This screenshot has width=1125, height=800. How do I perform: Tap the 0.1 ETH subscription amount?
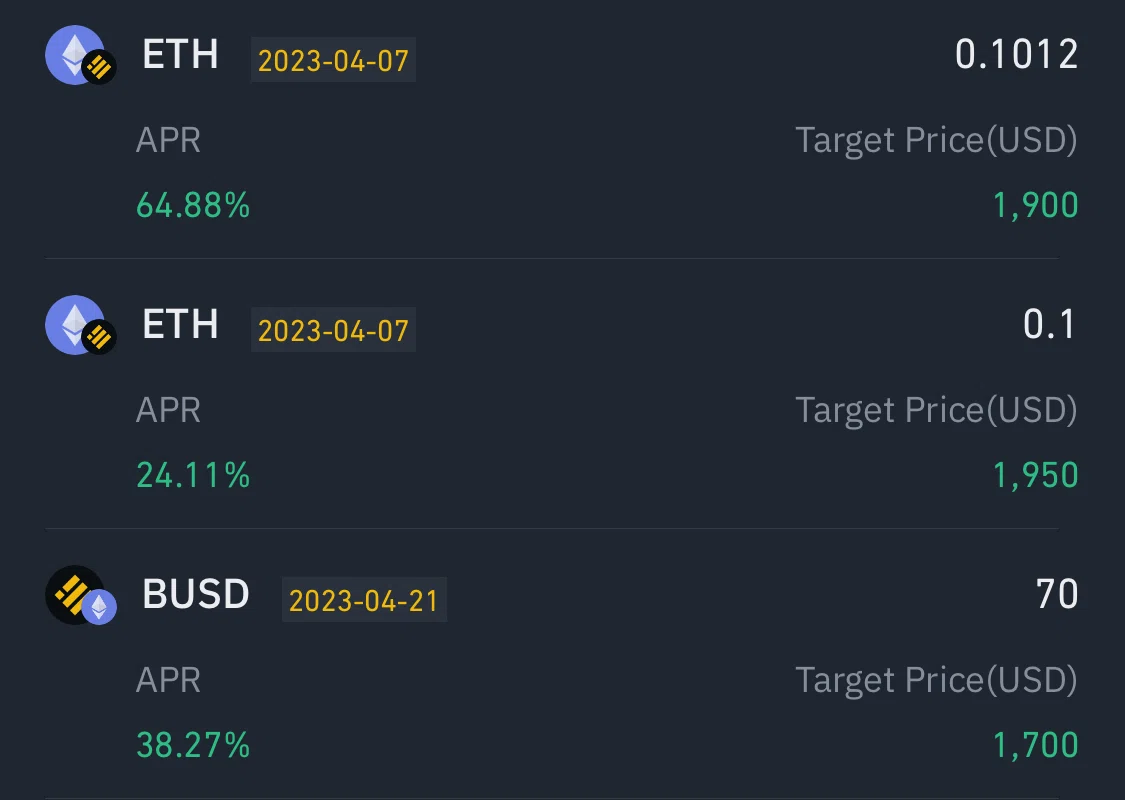click(1049, 324)
